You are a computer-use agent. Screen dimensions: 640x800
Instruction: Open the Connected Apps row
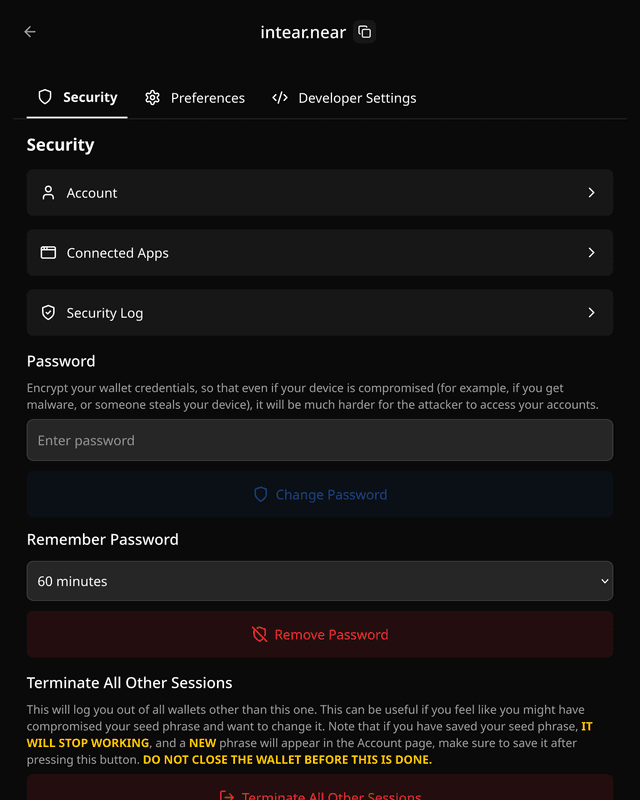point(320,253)
